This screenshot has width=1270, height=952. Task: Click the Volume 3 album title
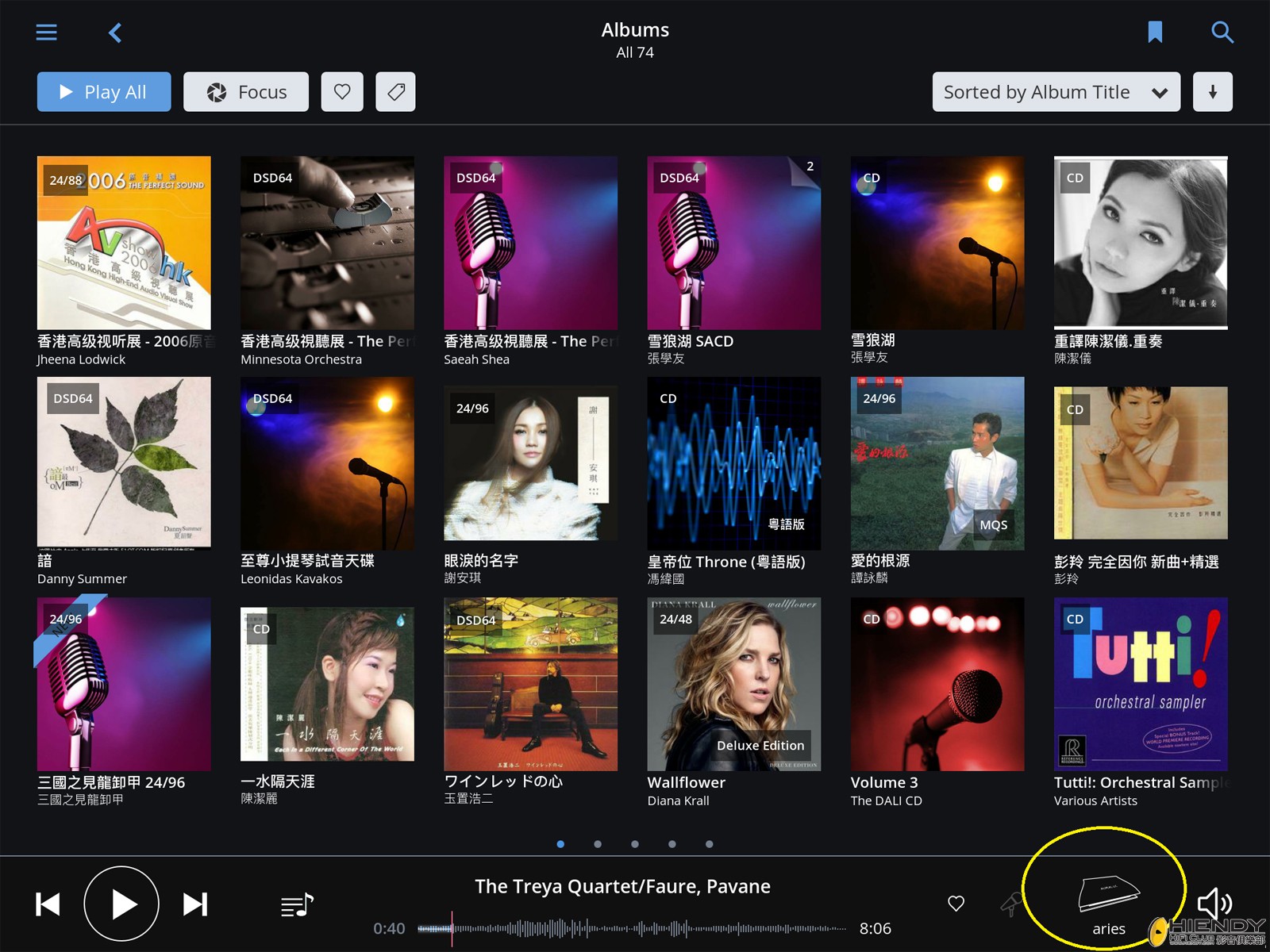pyautogui.click(x=884, y=782)
